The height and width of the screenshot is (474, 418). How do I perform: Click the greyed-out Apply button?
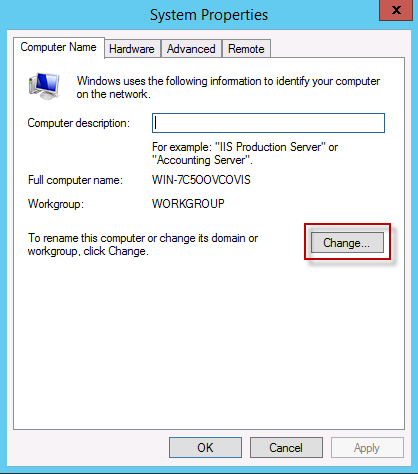tap(367, 448)
